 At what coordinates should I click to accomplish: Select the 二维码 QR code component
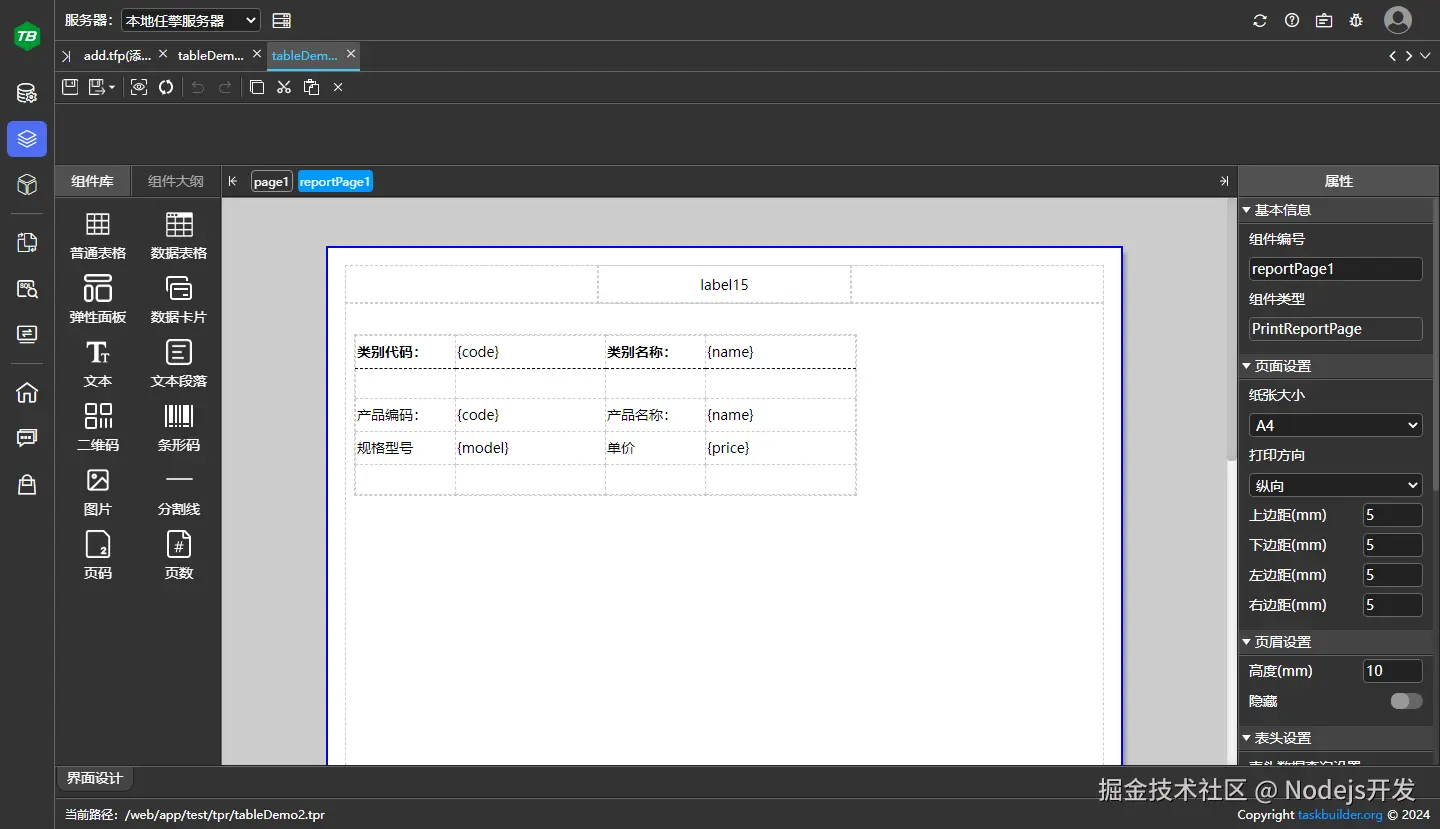pos(98,428)
